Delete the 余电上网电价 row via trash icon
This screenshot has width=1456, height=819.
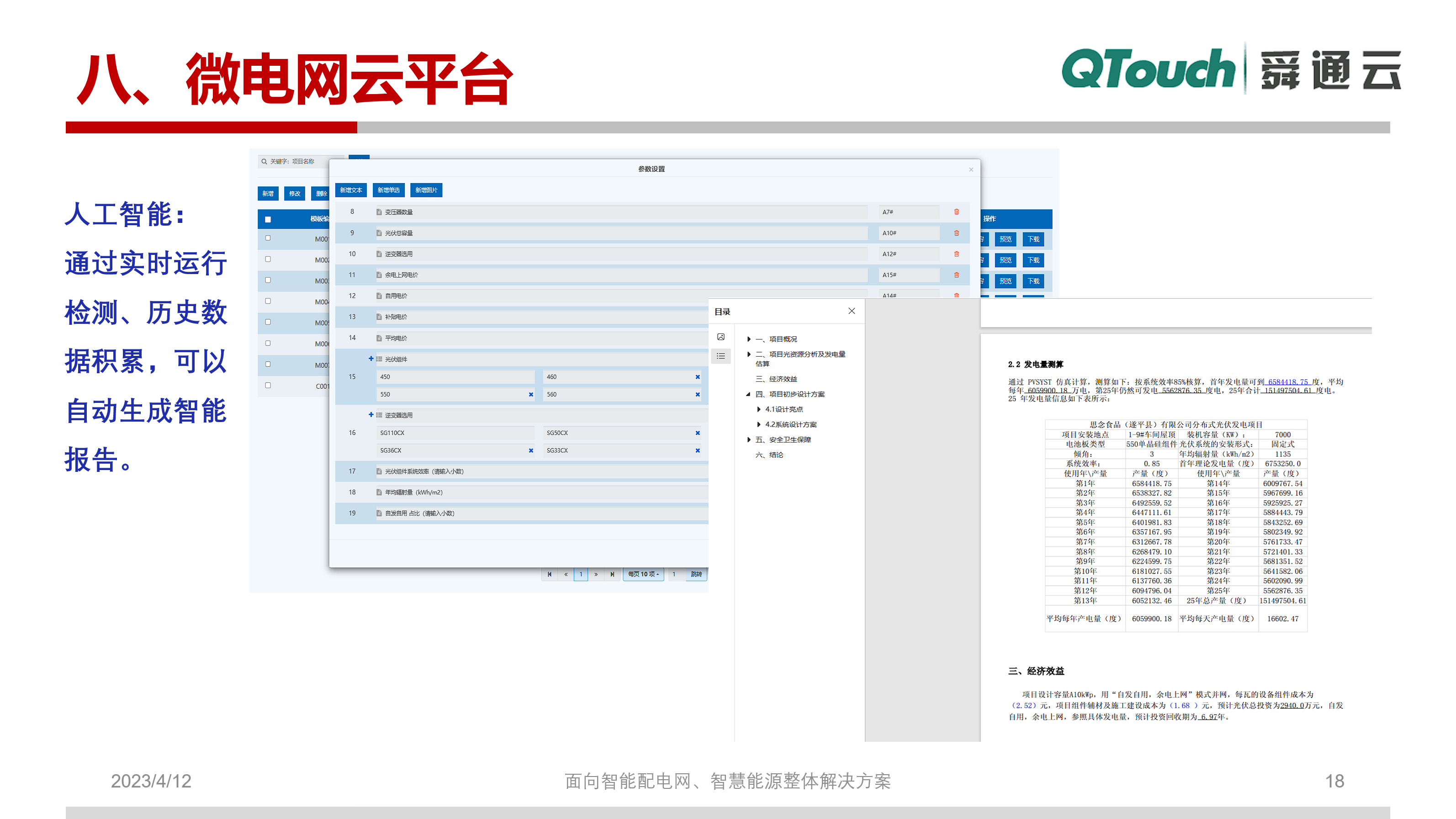click(956, 275)
